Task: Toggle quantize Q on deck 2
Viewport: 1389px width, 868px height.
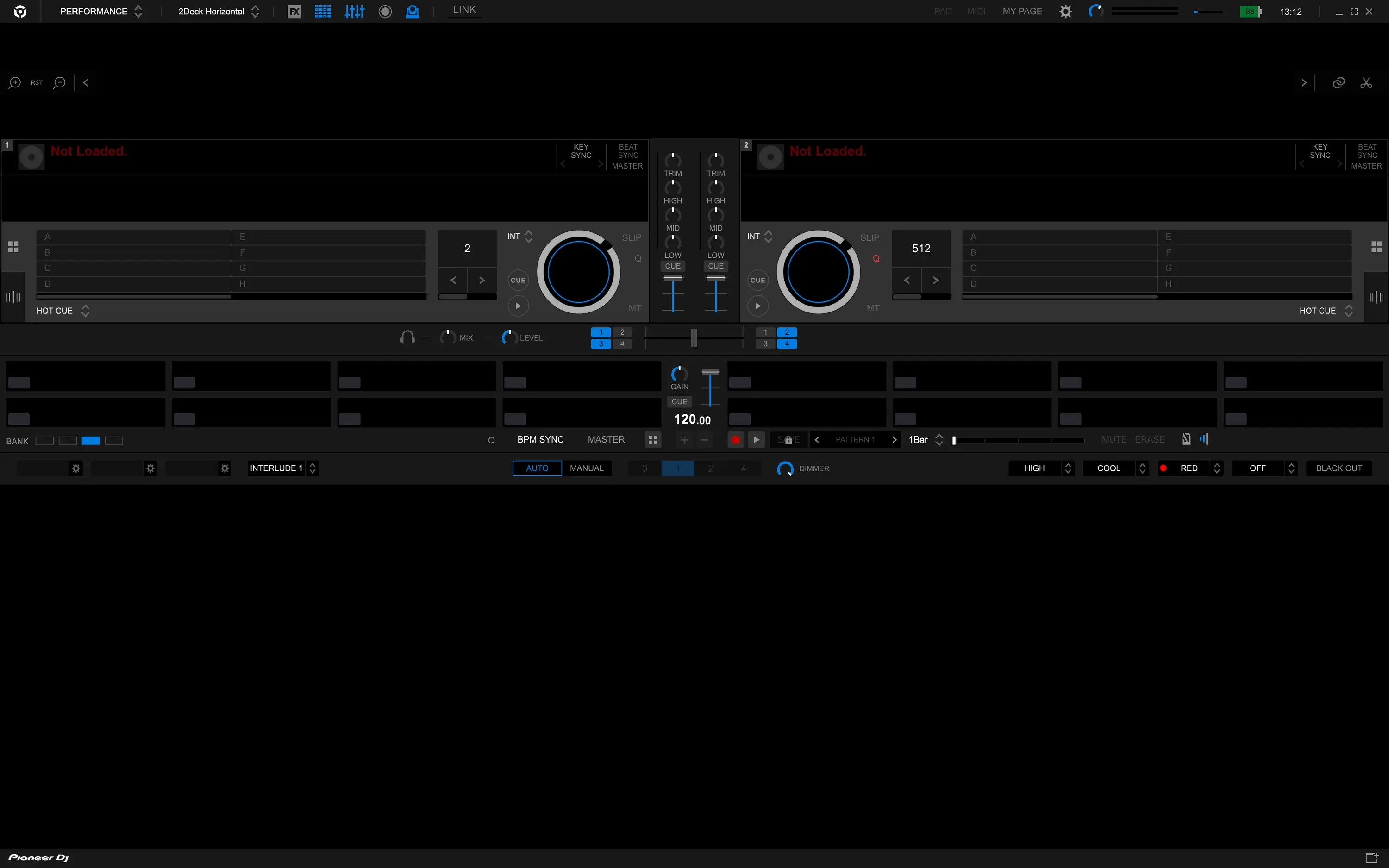Action: point(876,259)
